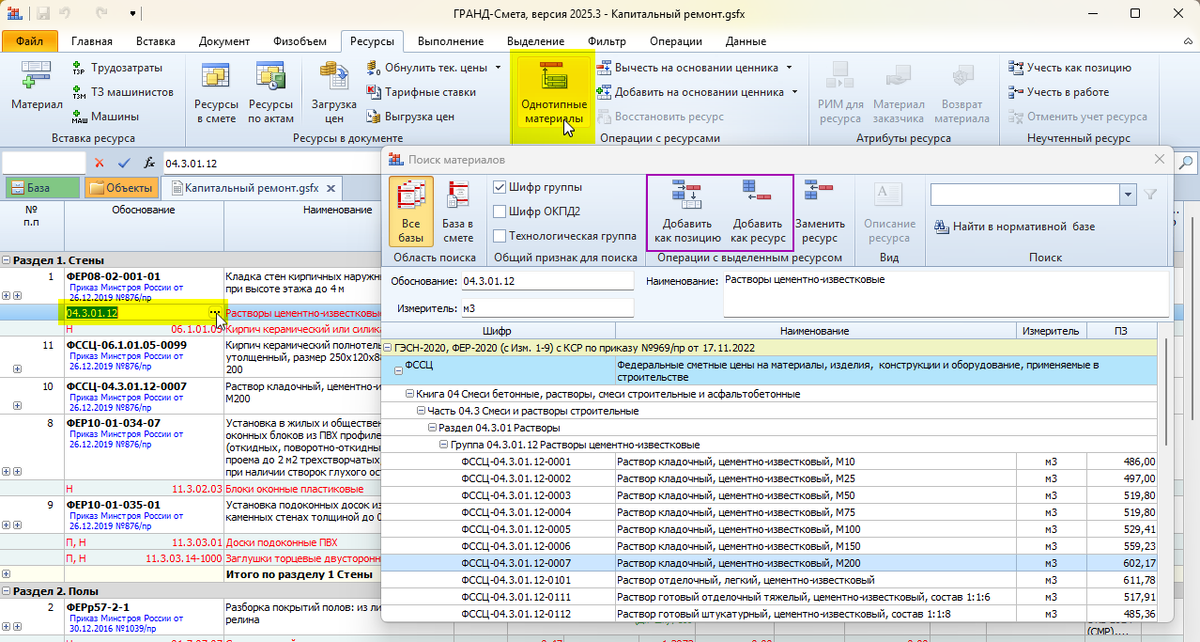Screen dimensions: 1200x642
Task: Click Тарифные ставки
Action: [419, 92]
